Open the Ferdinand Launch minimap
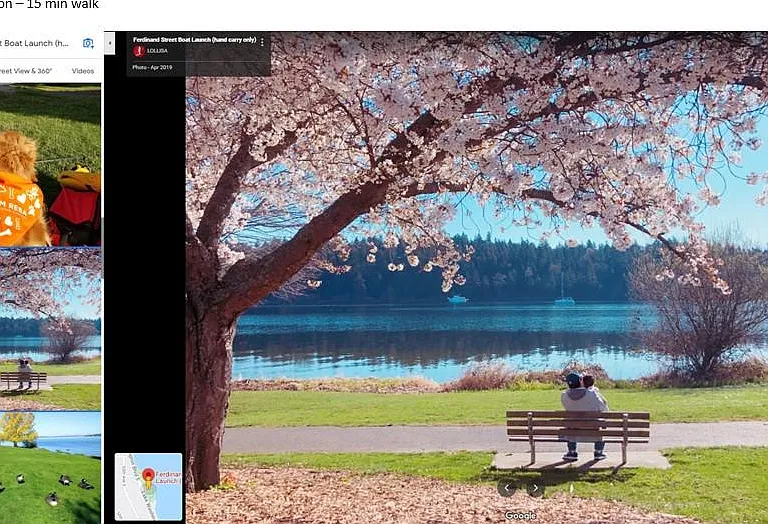Viewport: 768px width, 524px height. (148, 487)
